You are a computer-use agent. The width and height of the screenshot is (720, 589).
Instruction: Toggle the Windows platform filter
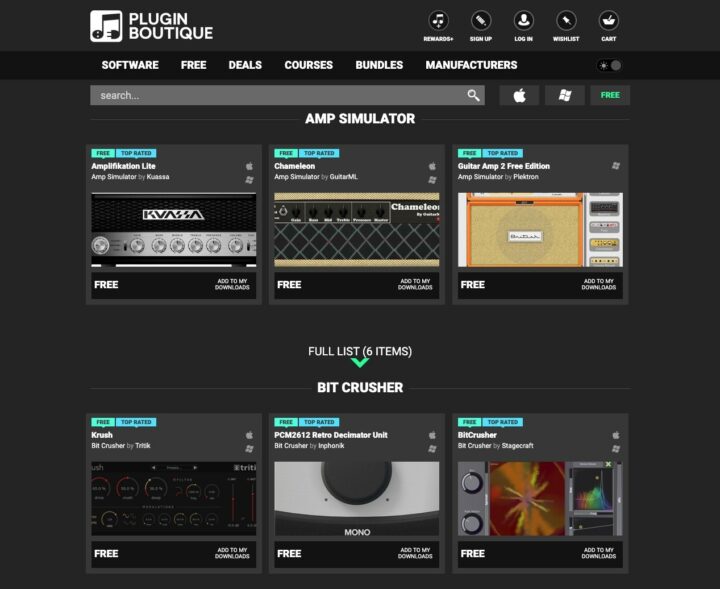point(565,95)
